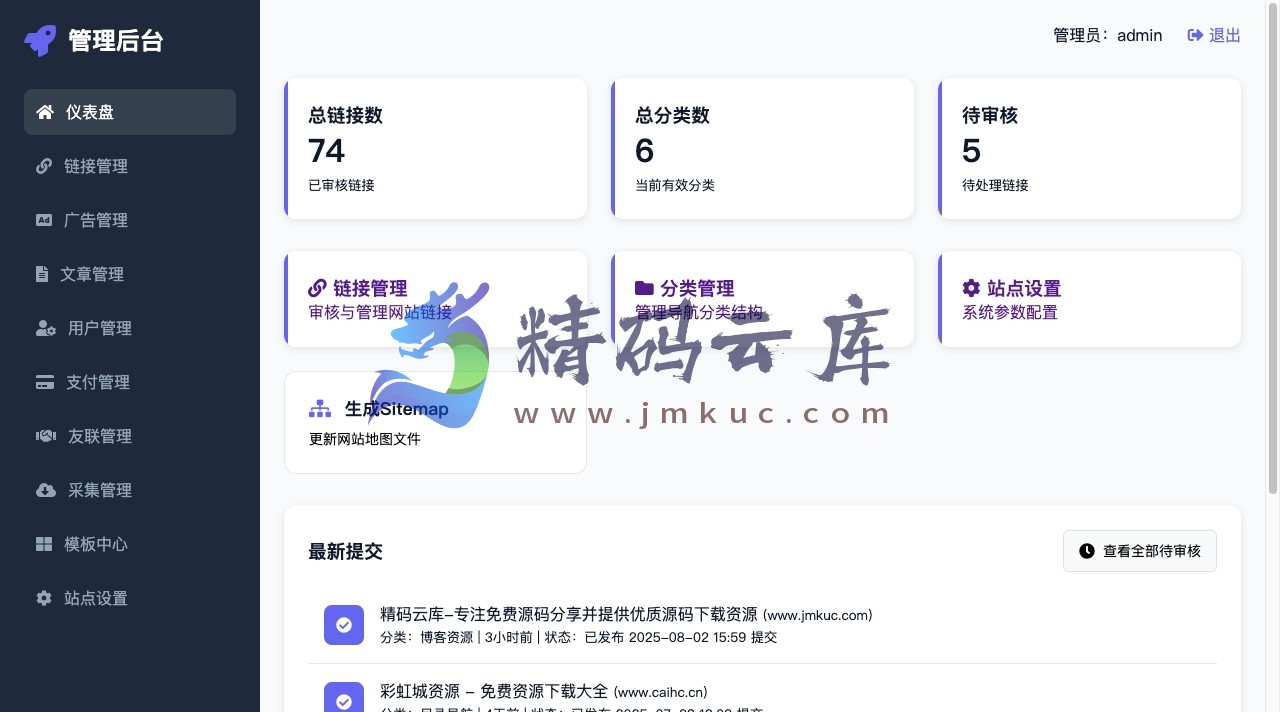This screenshot has width=1280, height=712.
Task: Navigate to 支付管理 in the sidebar
Action: tap(130, 382)
